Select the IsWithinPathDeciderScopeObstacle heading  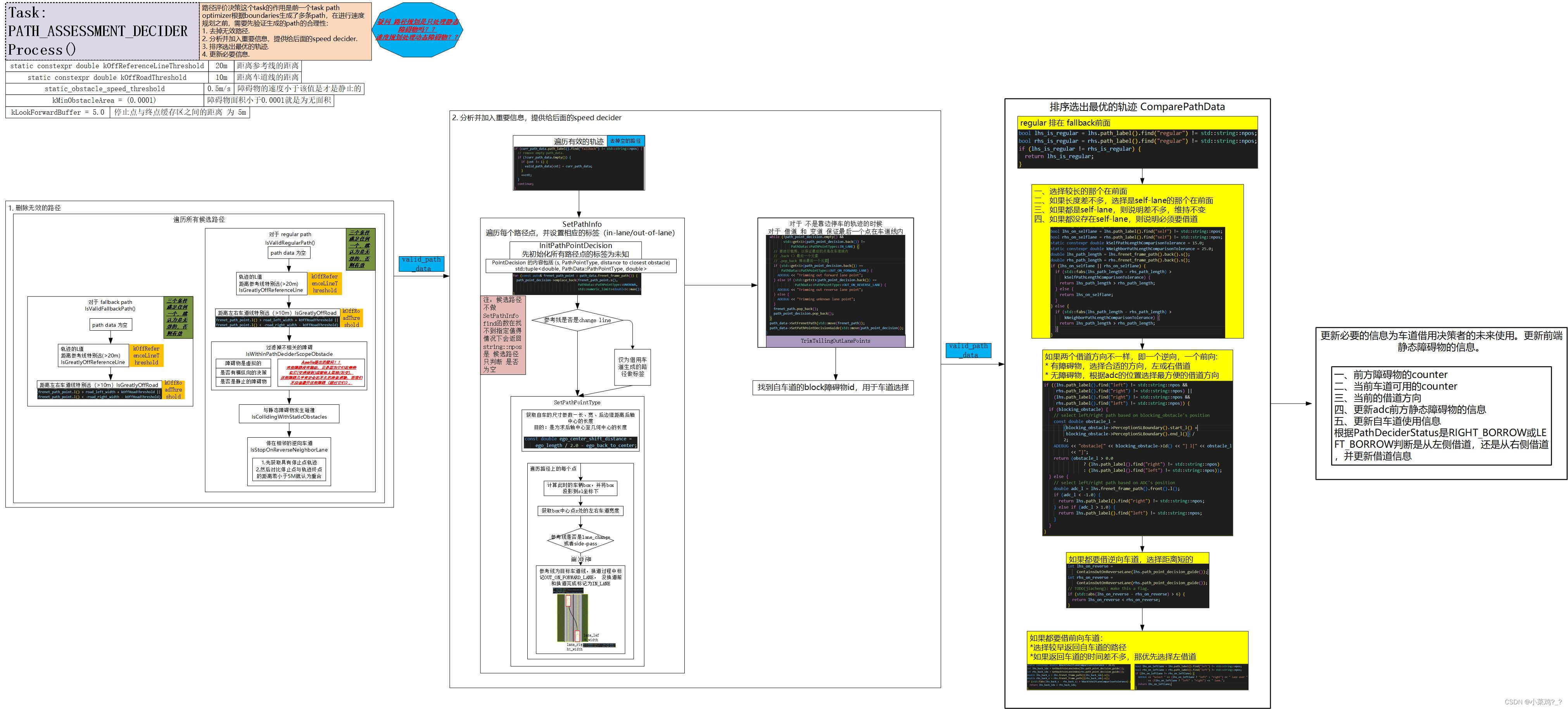coord(289,354)
